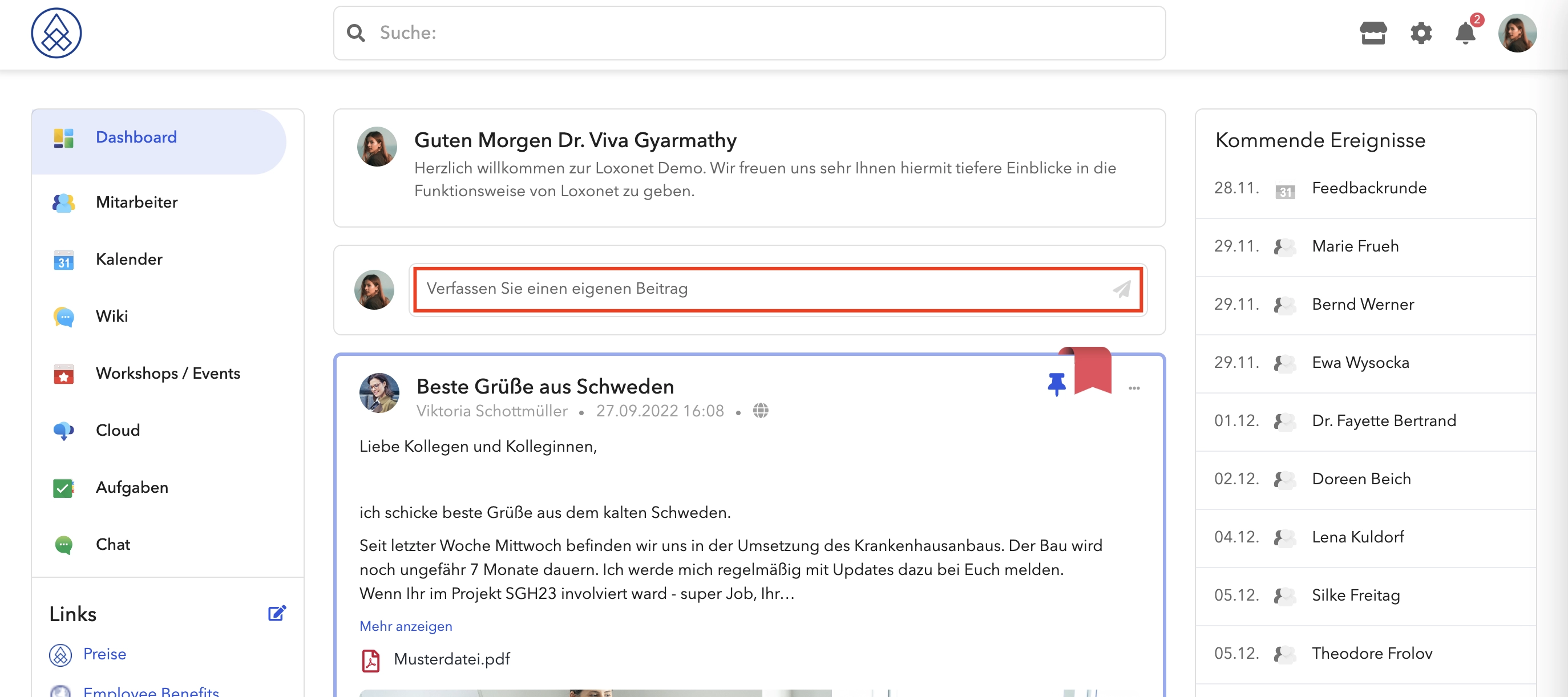Click the post compose field
The image size is (1568, 697).
pos(777,289)
